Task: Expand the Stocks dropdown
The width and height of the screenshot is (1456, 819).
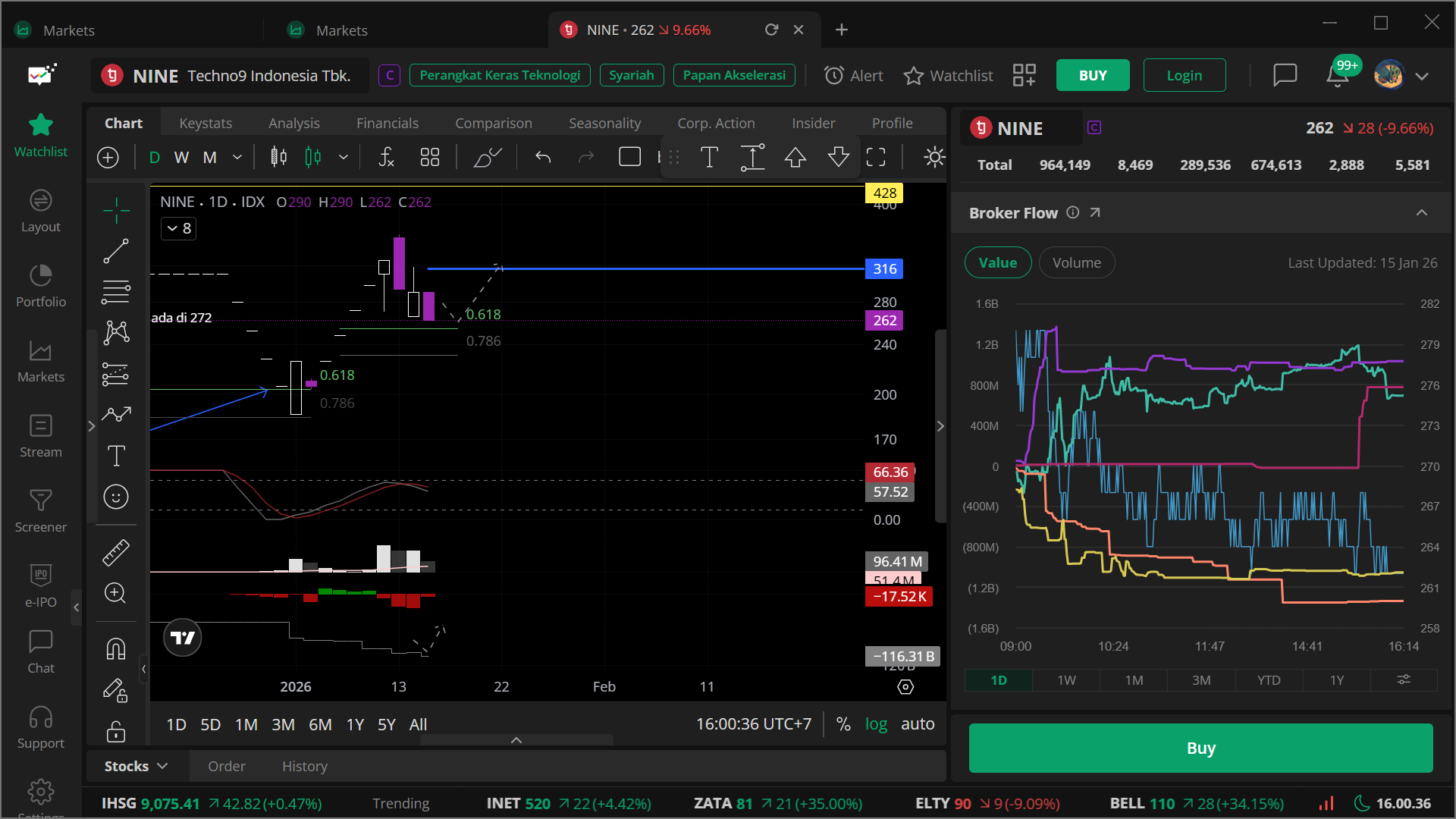Action: coord(136,766)
